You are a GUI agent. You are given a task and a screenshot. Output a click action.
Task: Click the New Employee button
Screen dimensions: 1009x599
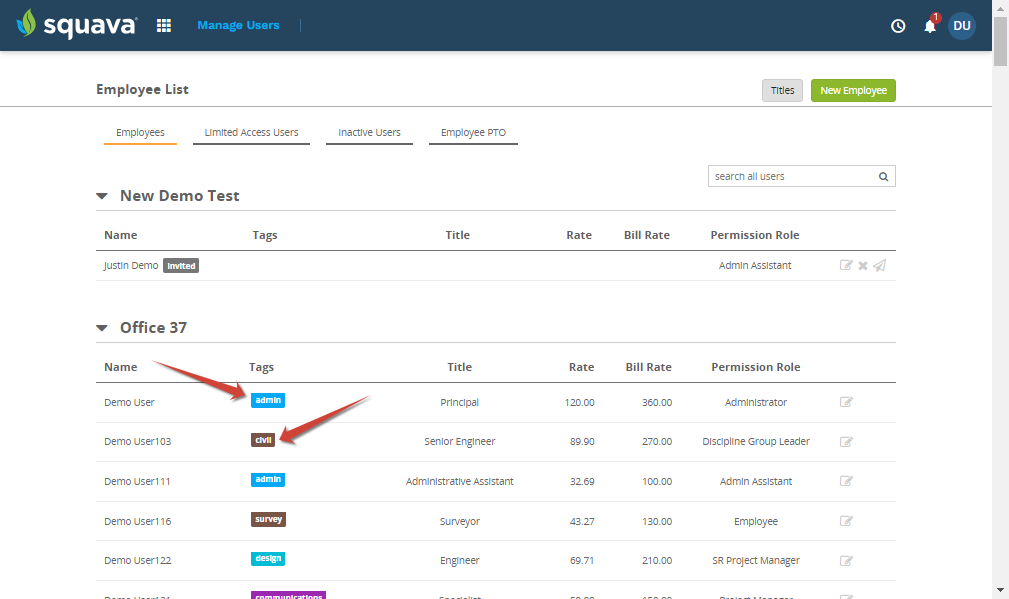(853, 91)
